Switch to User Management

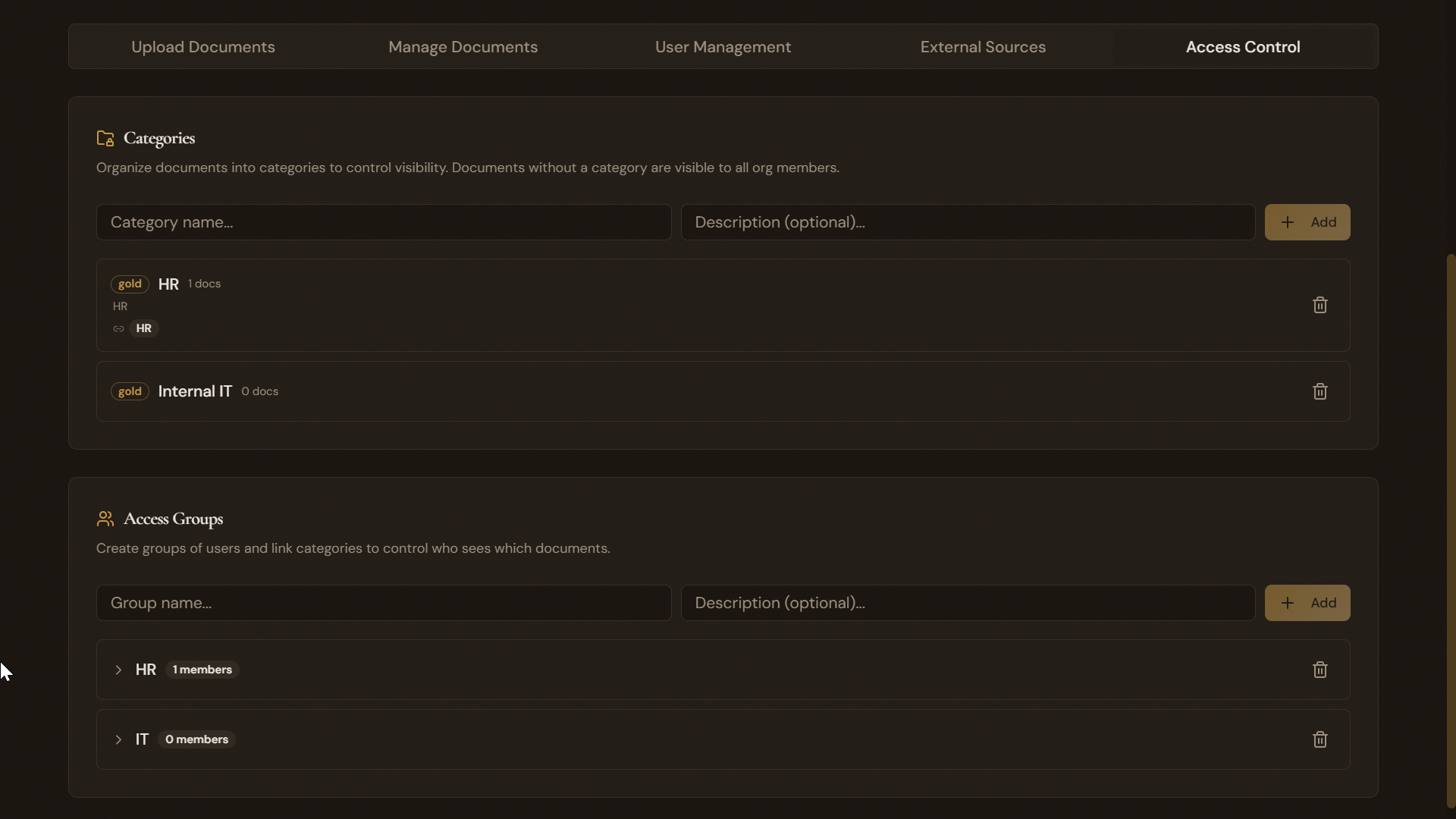click(722, 46)
